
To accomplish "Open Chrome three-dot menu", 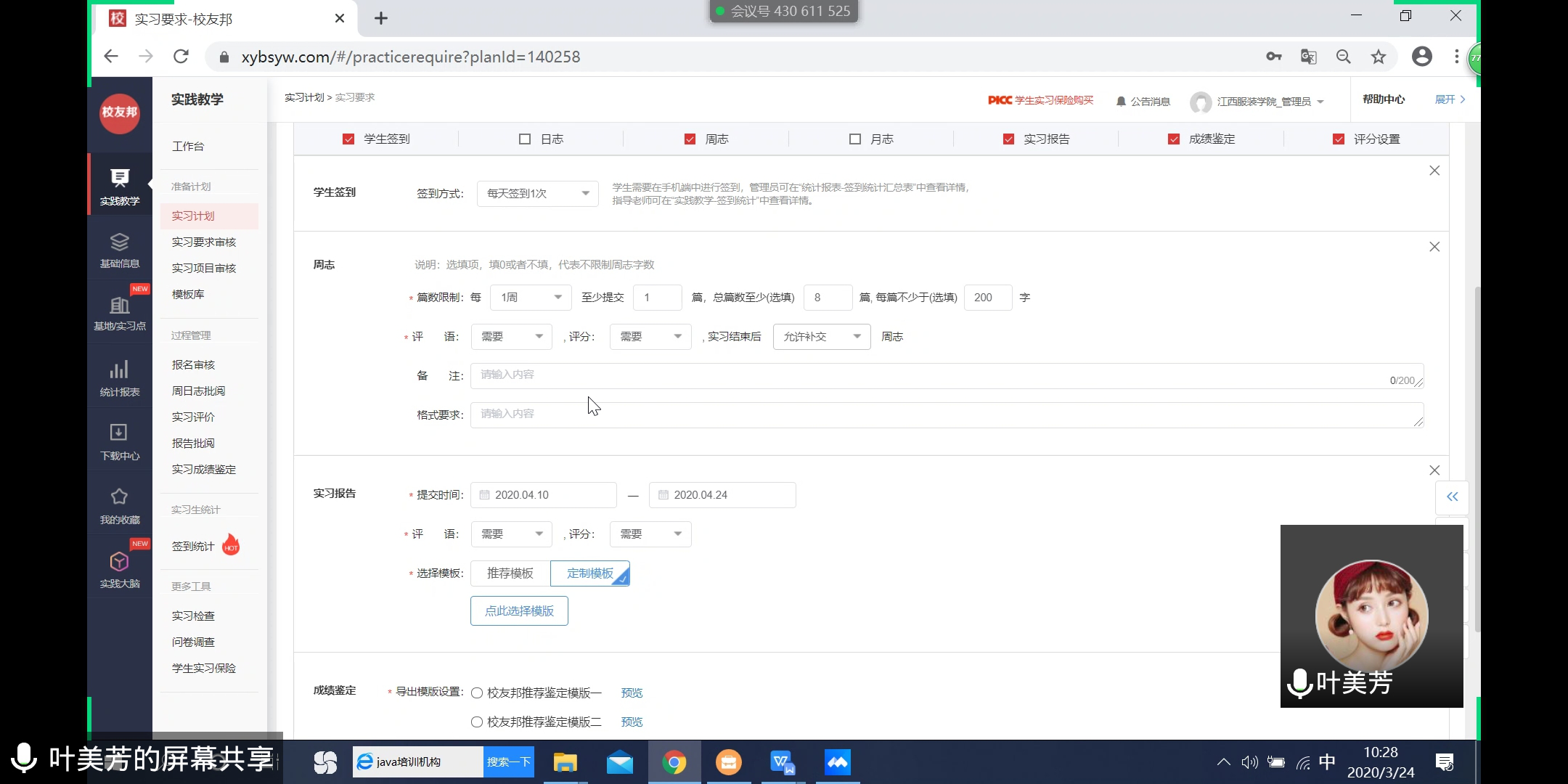I will 1456,57.
